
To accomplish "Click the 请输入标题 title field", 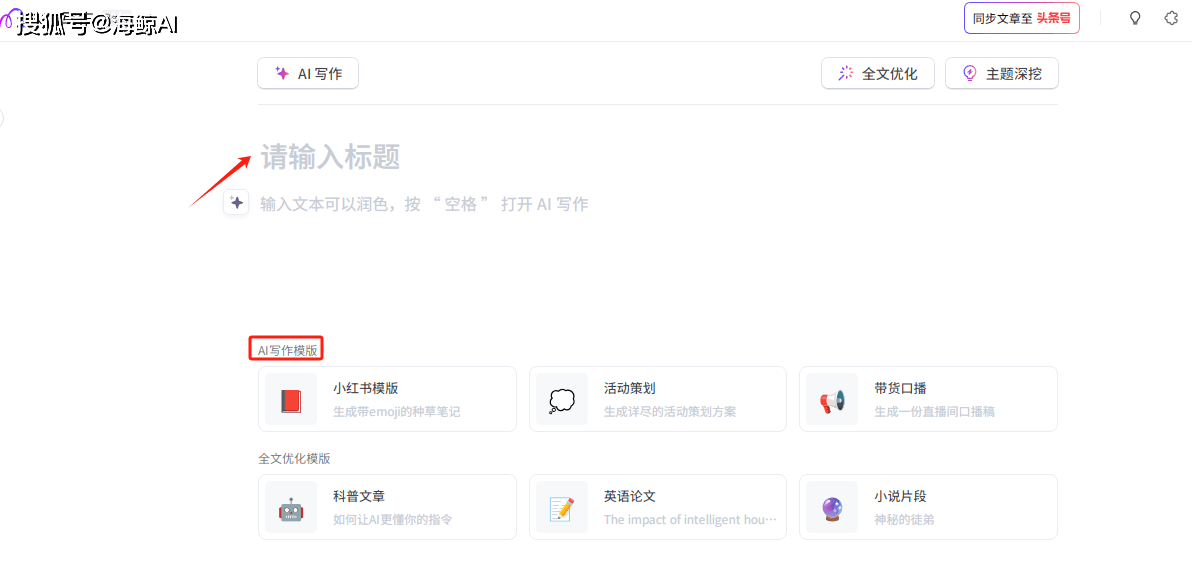I will pyautogui.click(x=331, y=157).
